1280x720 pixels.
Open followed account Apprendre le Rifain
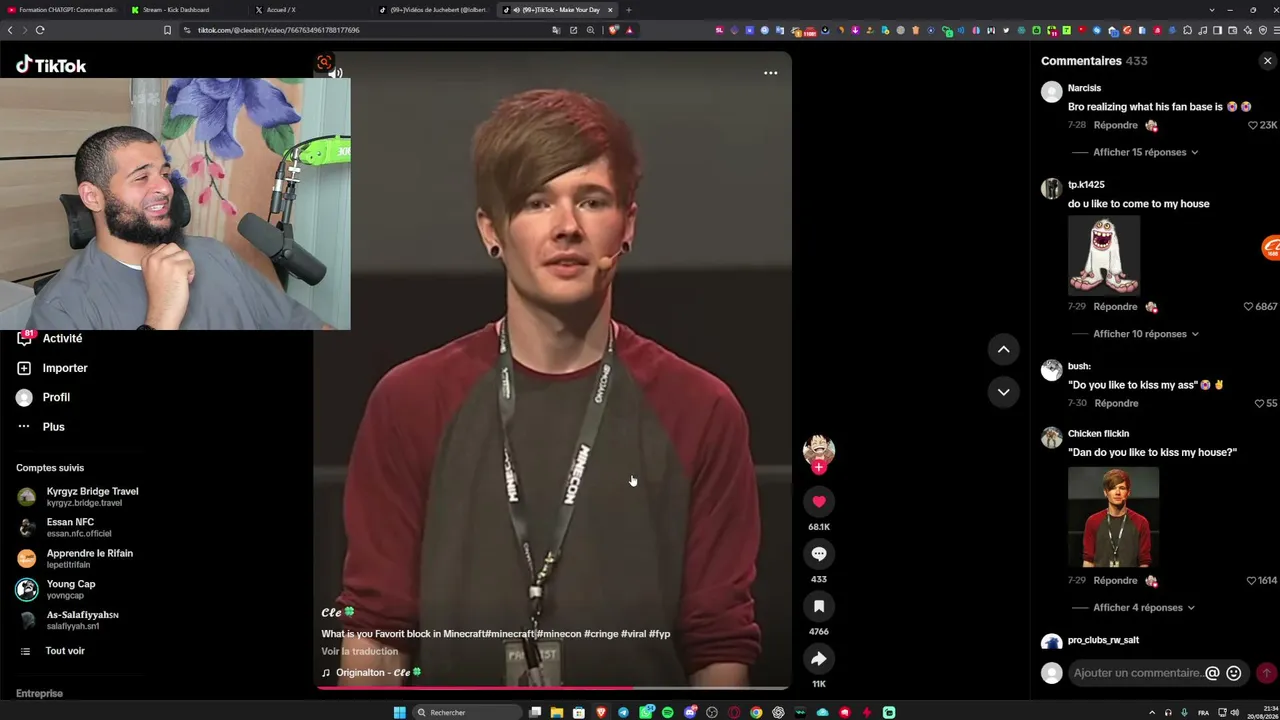pyautogui.click(x=75, y=558)
